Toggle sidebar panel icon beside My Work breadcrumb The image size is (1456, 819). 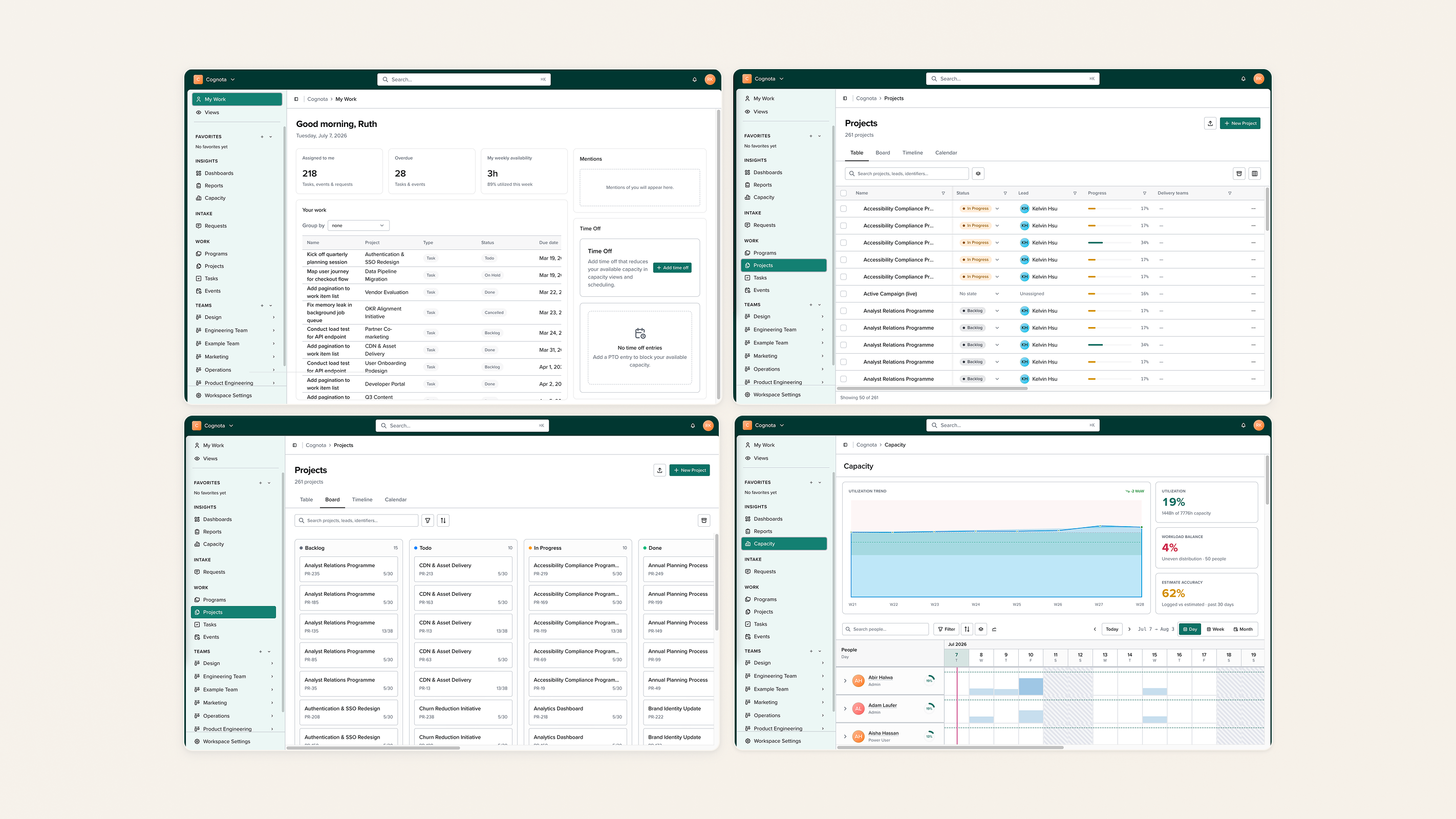[x=296, y=99]
